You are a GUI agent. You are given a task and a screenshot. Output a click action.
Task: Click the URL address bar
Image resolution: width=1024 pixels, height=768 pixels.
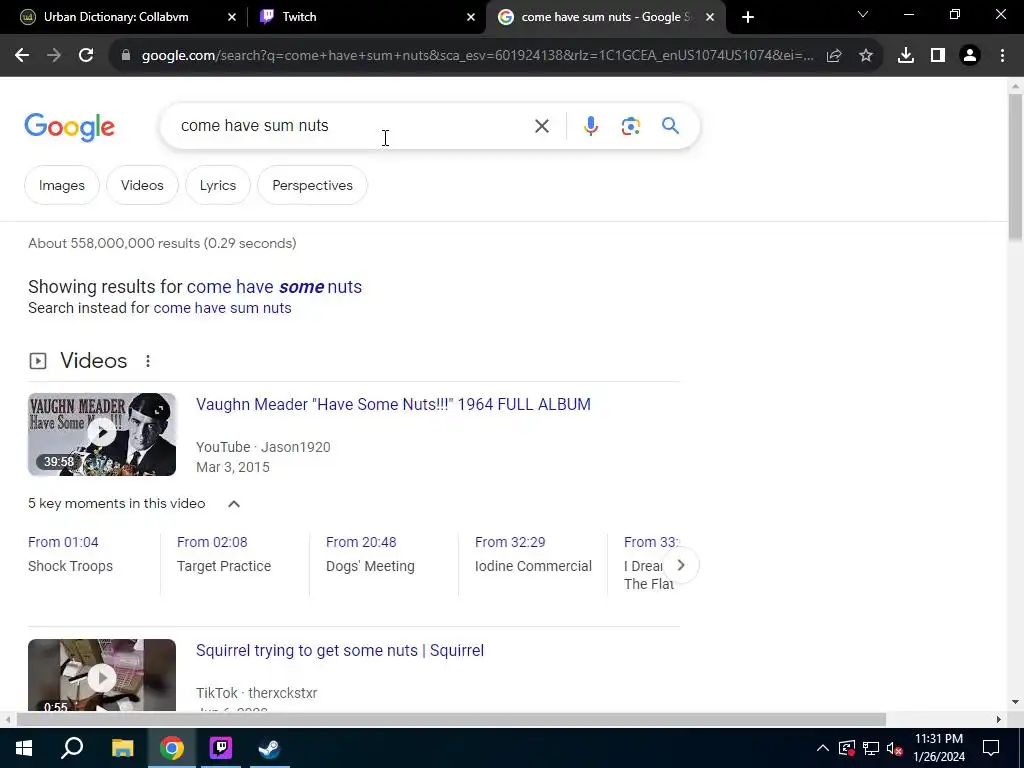(x=477, y=56)
